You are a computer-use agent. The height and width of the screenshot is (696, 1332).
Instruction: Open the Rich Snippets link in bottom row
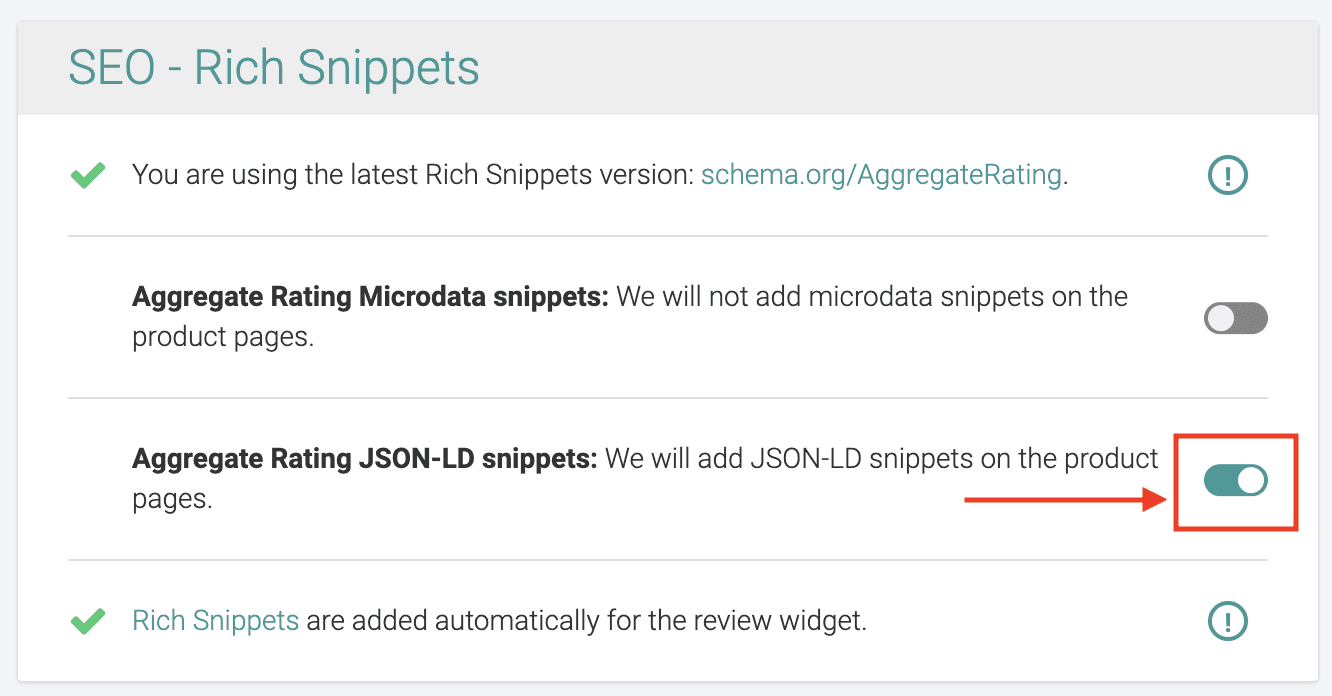point(215,621)
